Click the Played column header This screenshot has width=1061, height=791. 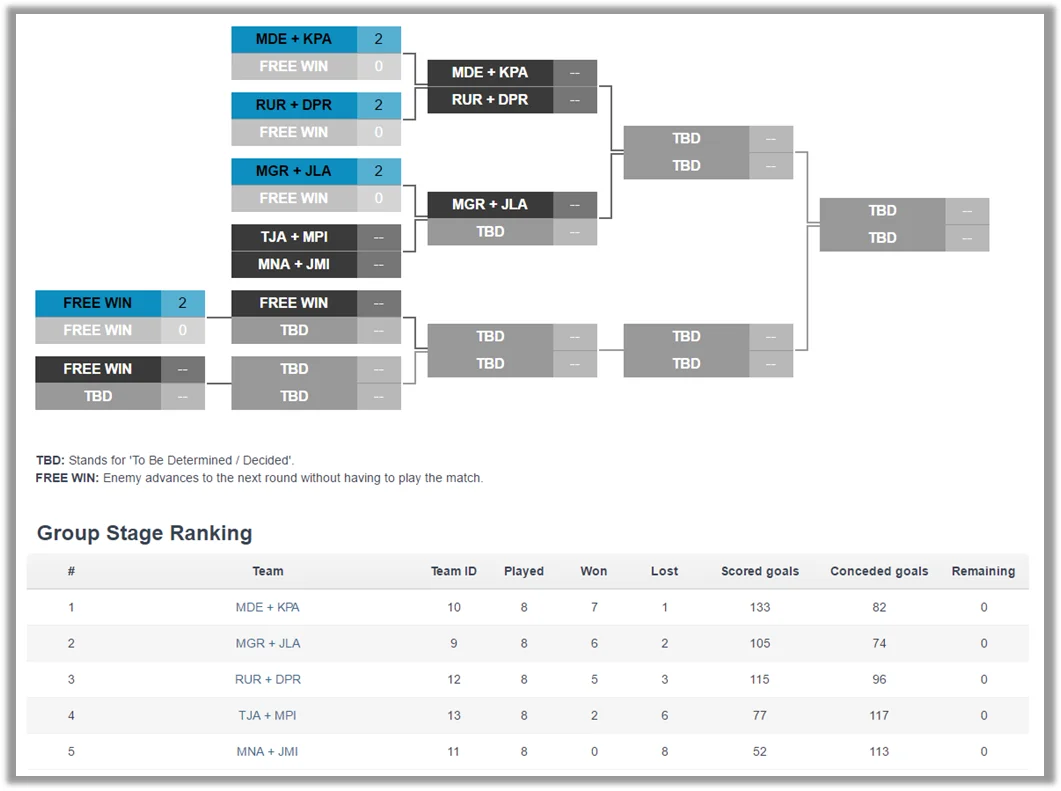click(x=524, y=571)
